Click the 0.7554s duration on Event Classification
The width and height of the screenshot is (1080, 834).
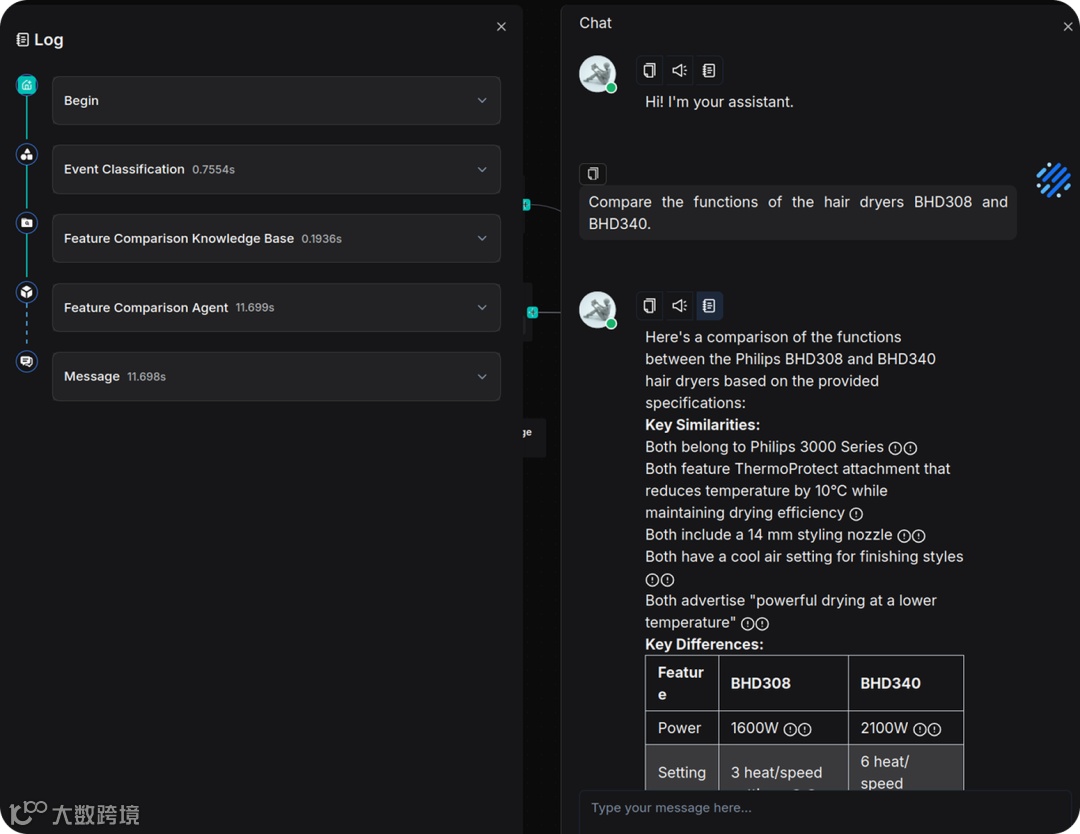click(214, 170)
